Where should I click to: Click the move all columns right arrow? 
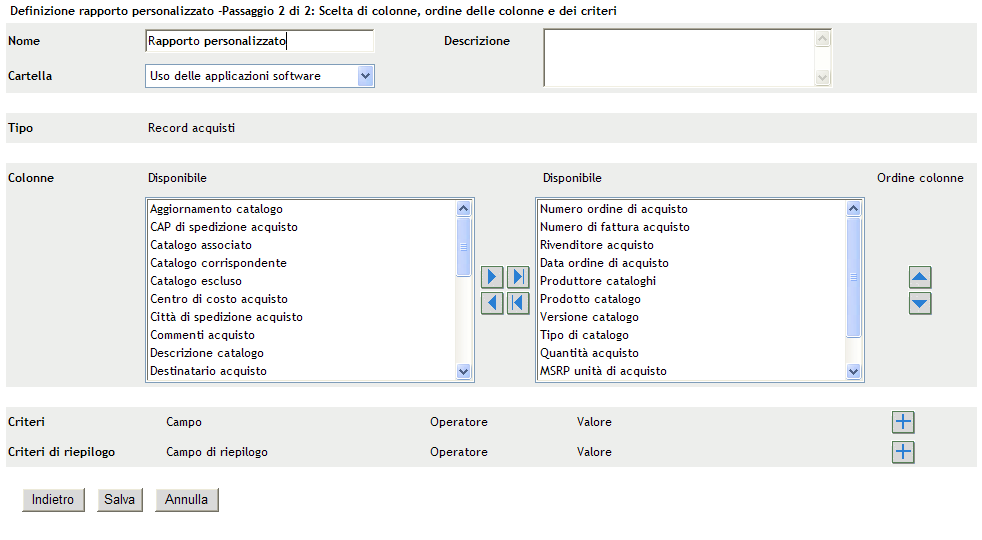518,277
